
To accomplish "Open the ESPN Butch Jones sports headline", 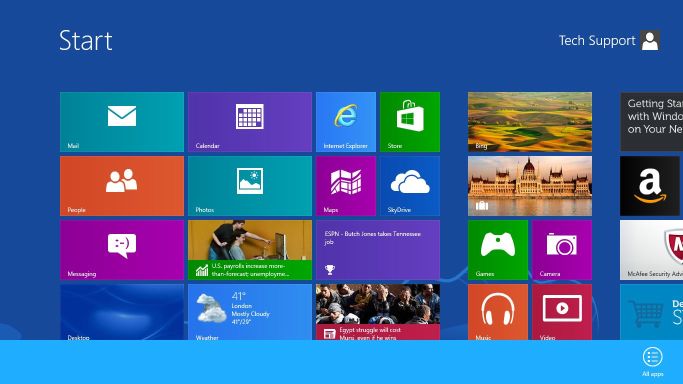I will [x=378, y=250].
